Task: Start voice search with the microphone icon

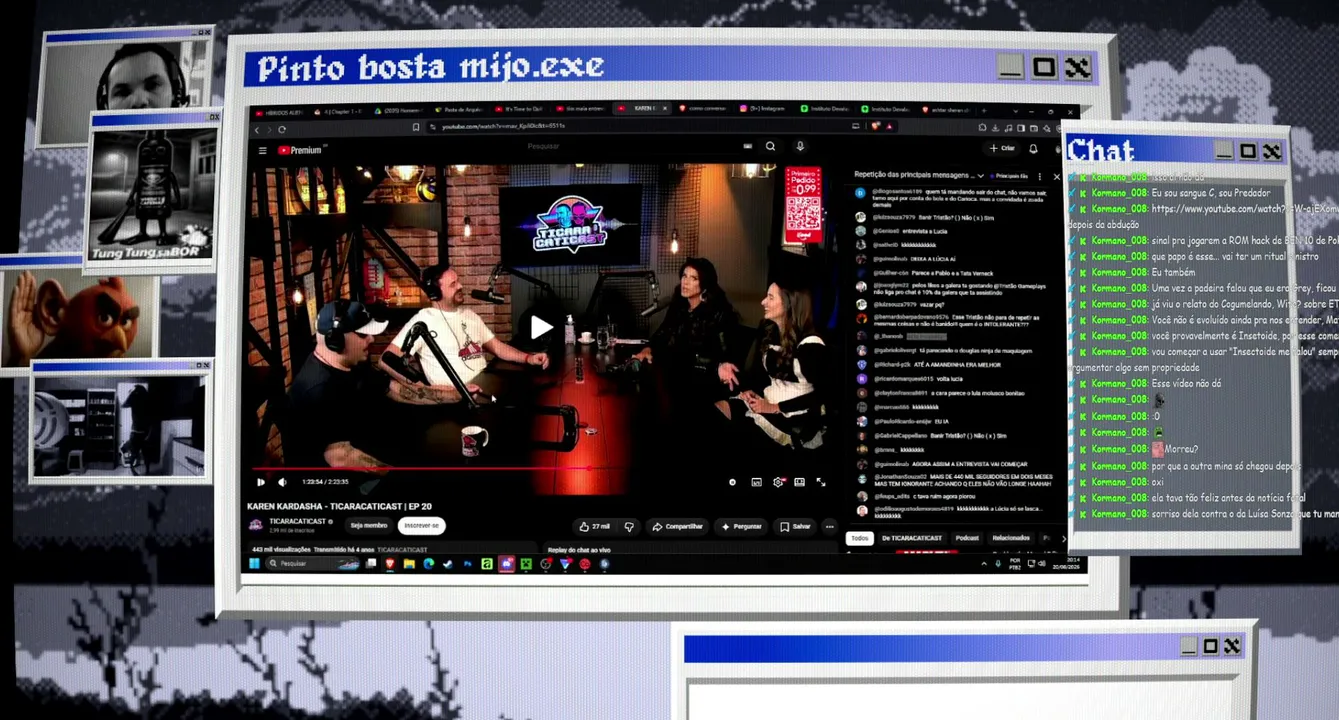Action: [800, 146]
